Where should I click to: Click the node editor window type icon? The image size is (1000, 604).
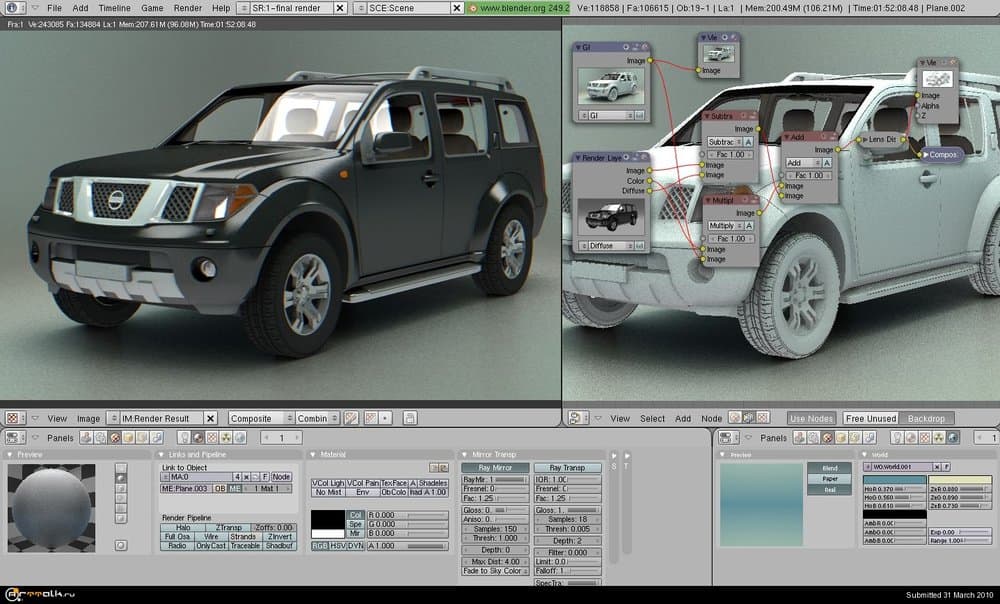pyautogui.click(x=577, y=418)
